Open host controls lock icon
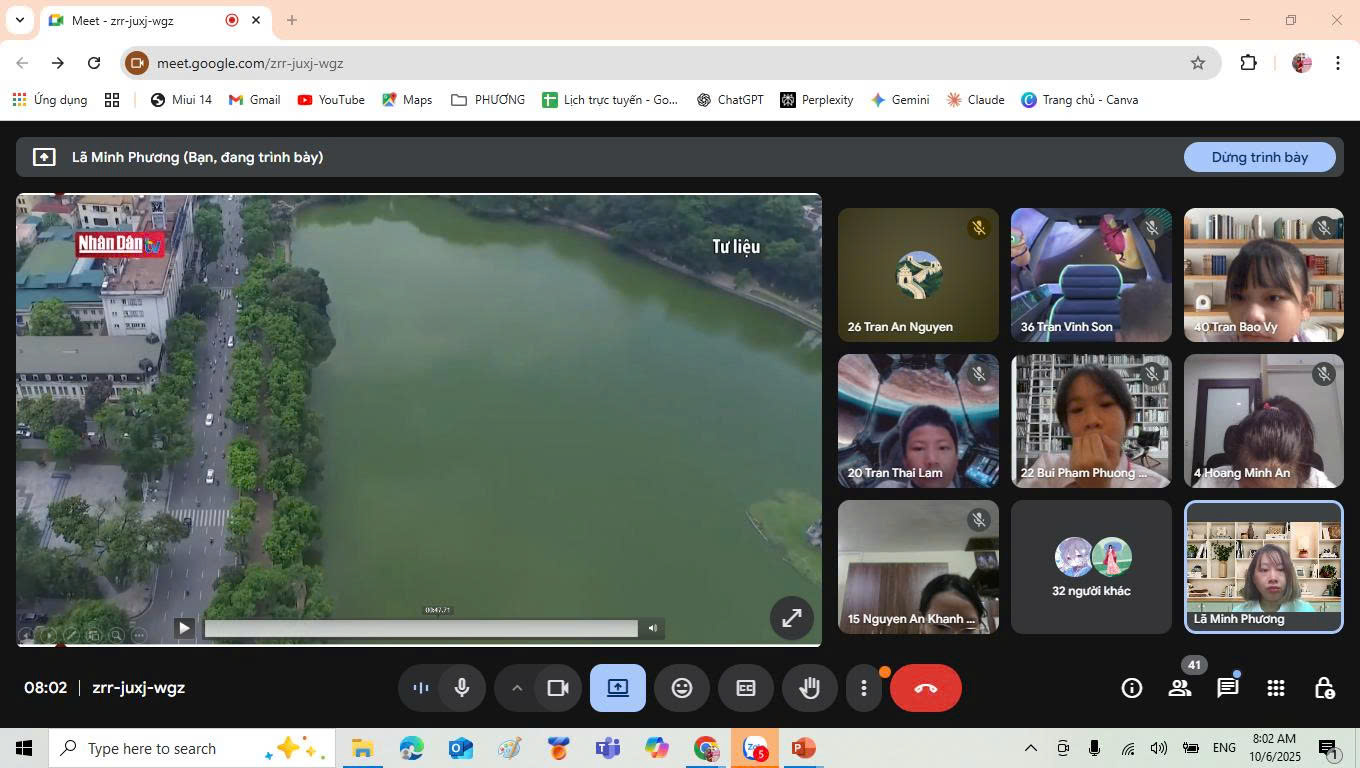1360x768 pixels. point(1324,688)
